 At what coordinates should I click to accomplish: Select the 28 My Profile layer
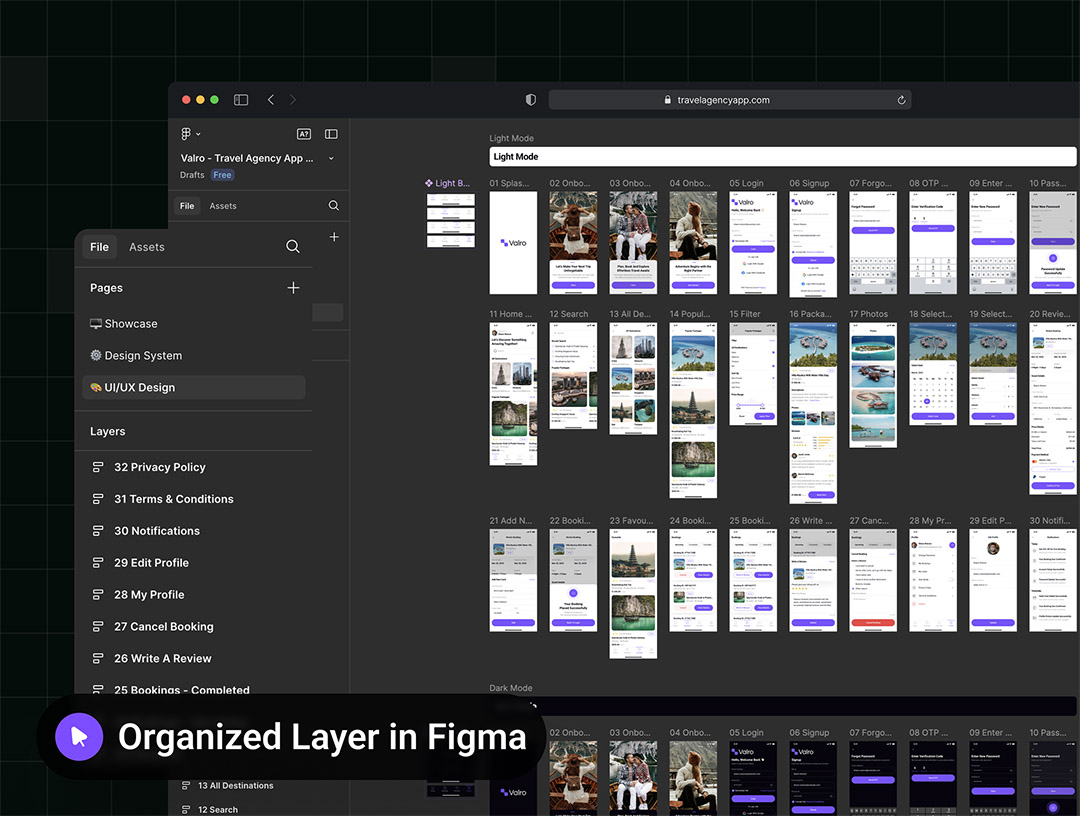(x=149, y=595)
